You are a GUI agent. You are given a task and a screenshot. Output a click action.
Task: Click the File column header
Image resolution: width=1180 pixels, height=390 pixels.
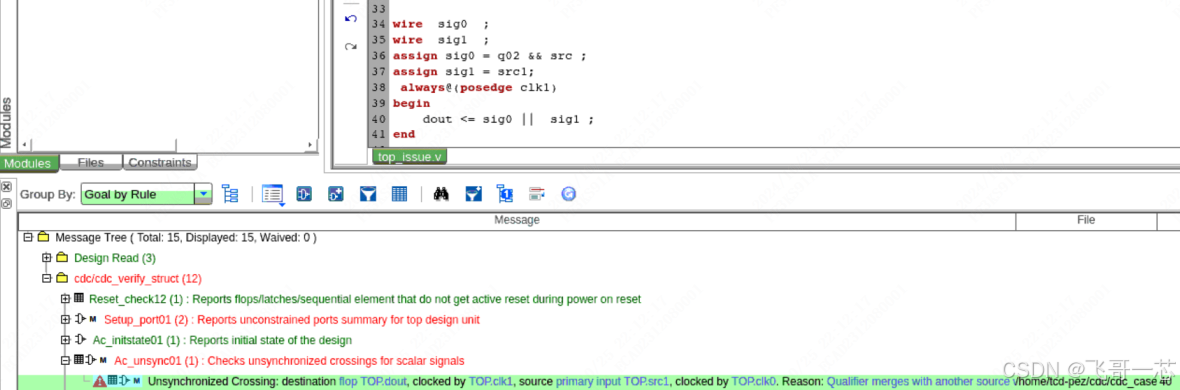click(1085, 221)
